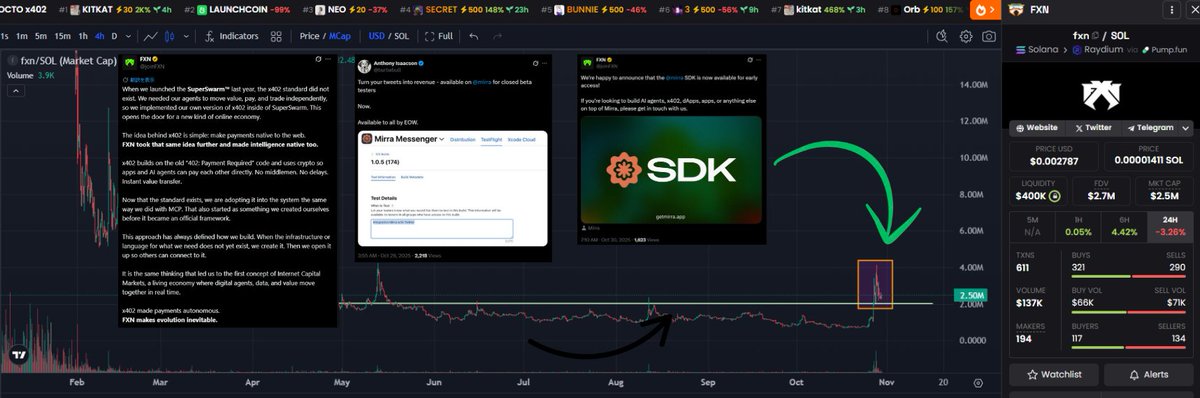Switch chart to Price mode
1200x398 pixels.
click(x=310, y=36)
